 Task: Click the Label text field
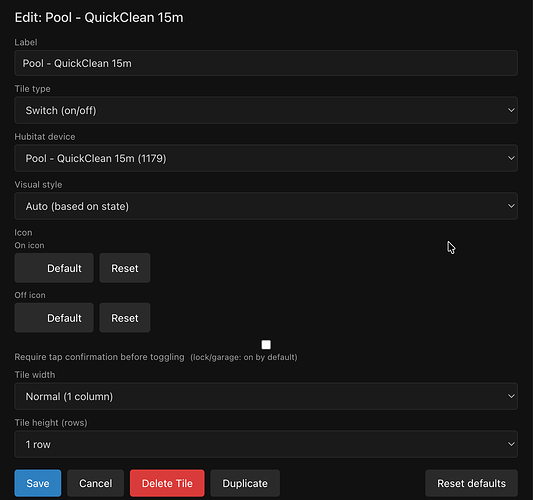266,63
